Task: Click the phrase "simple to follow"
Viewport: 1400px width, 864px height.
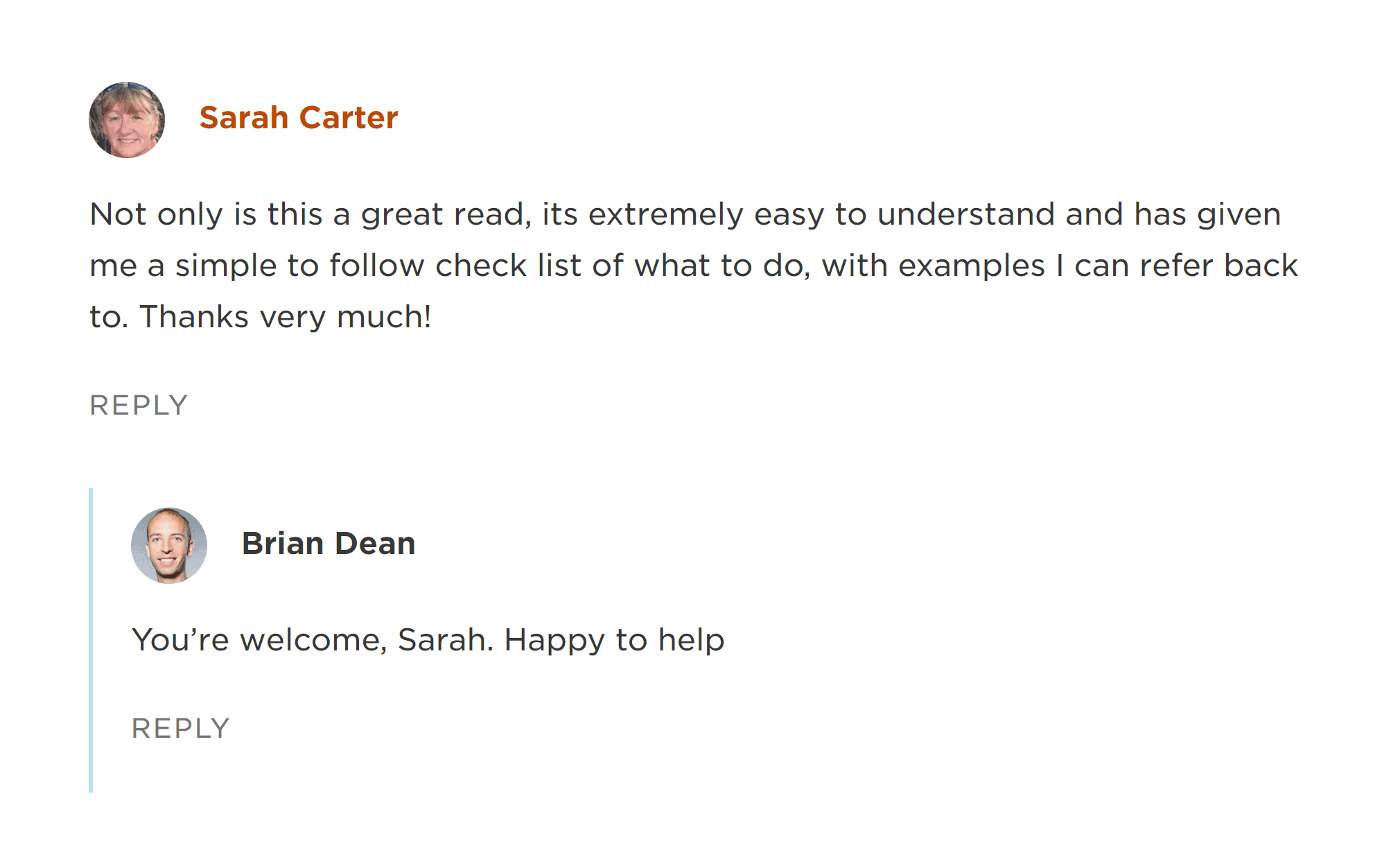Action: [299, 266]
